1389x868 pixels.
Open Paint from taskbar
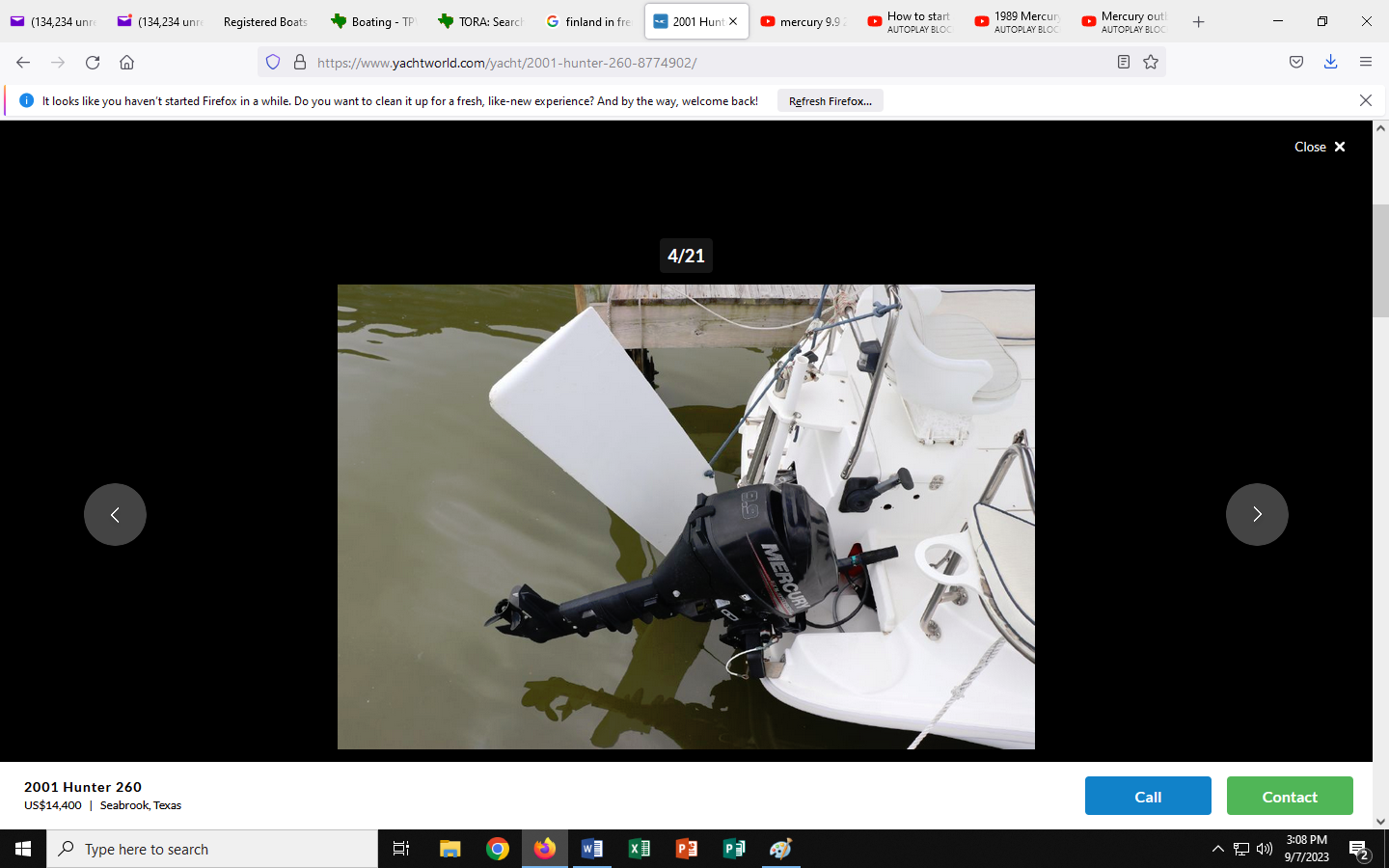click(x=781, y=849)
